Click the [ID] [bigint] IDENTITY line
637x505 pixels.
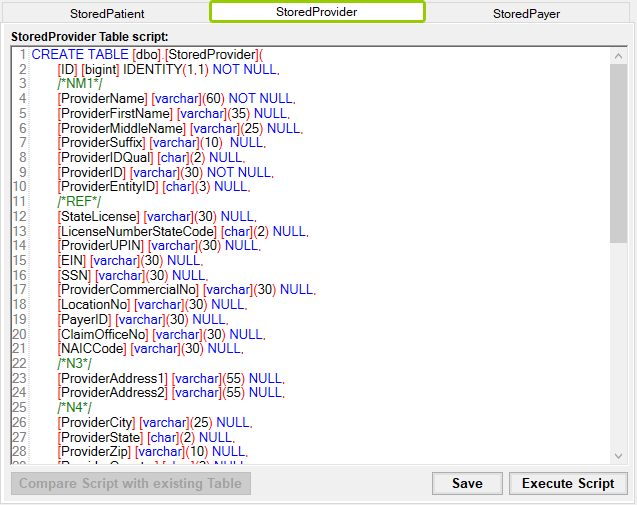tap(168, 69)
